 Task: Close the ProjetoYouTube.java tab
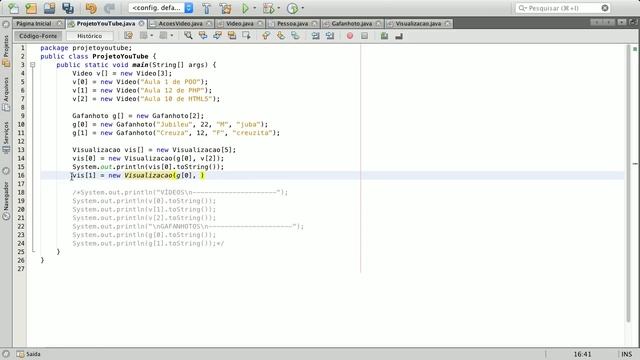pyautogui.click(x=142, y=24)
